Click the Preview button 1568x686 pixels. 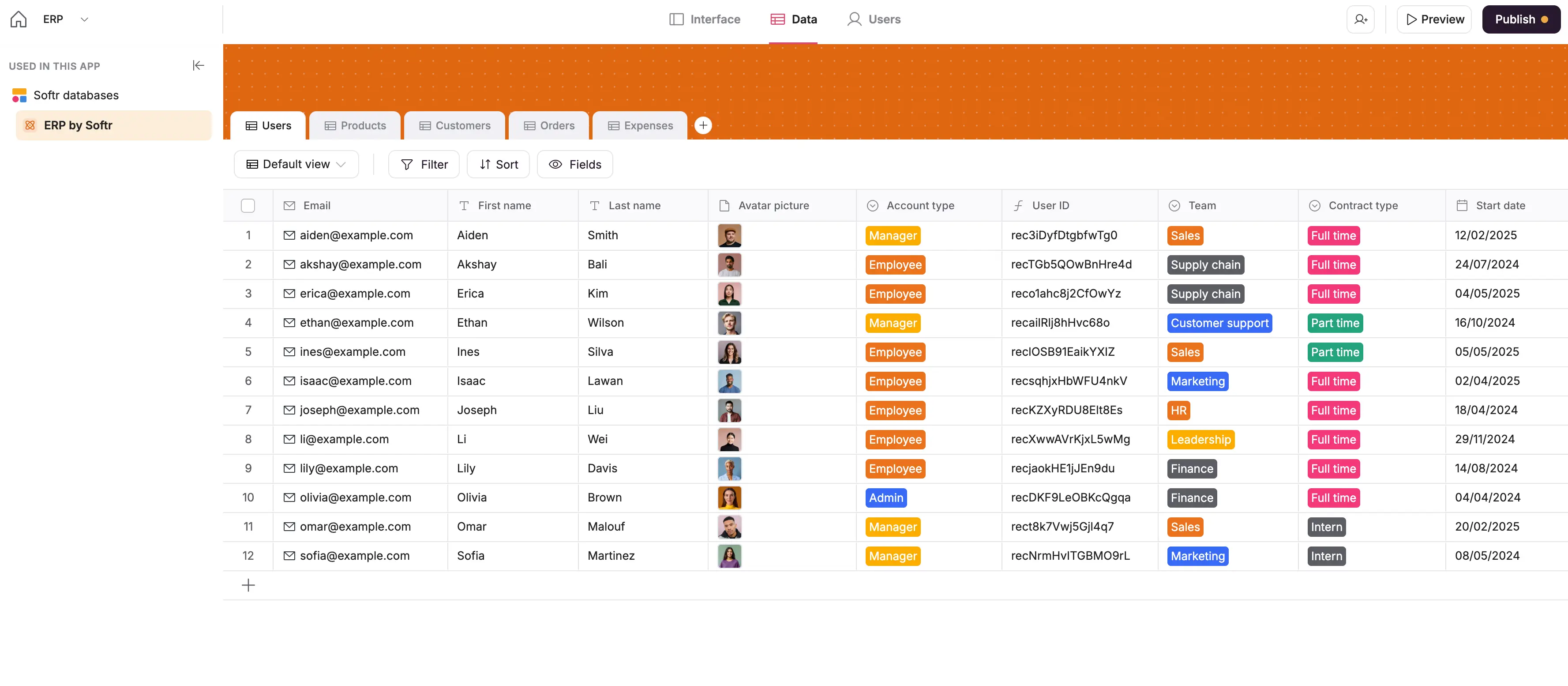pyautogui.click(x=1433, y=19)
